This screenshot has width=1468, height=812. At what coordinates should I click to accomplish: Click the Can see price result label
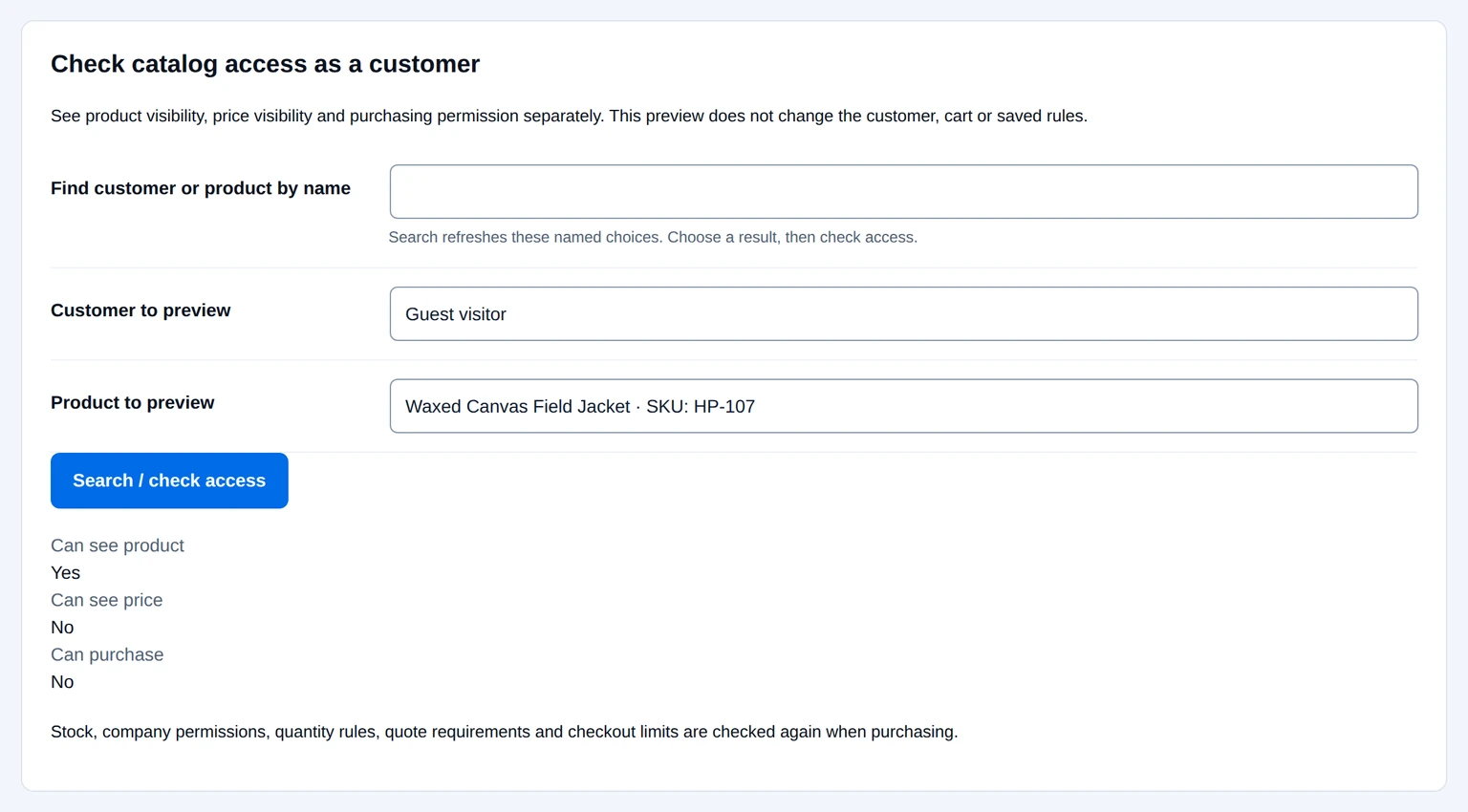(x=107, y=600)
